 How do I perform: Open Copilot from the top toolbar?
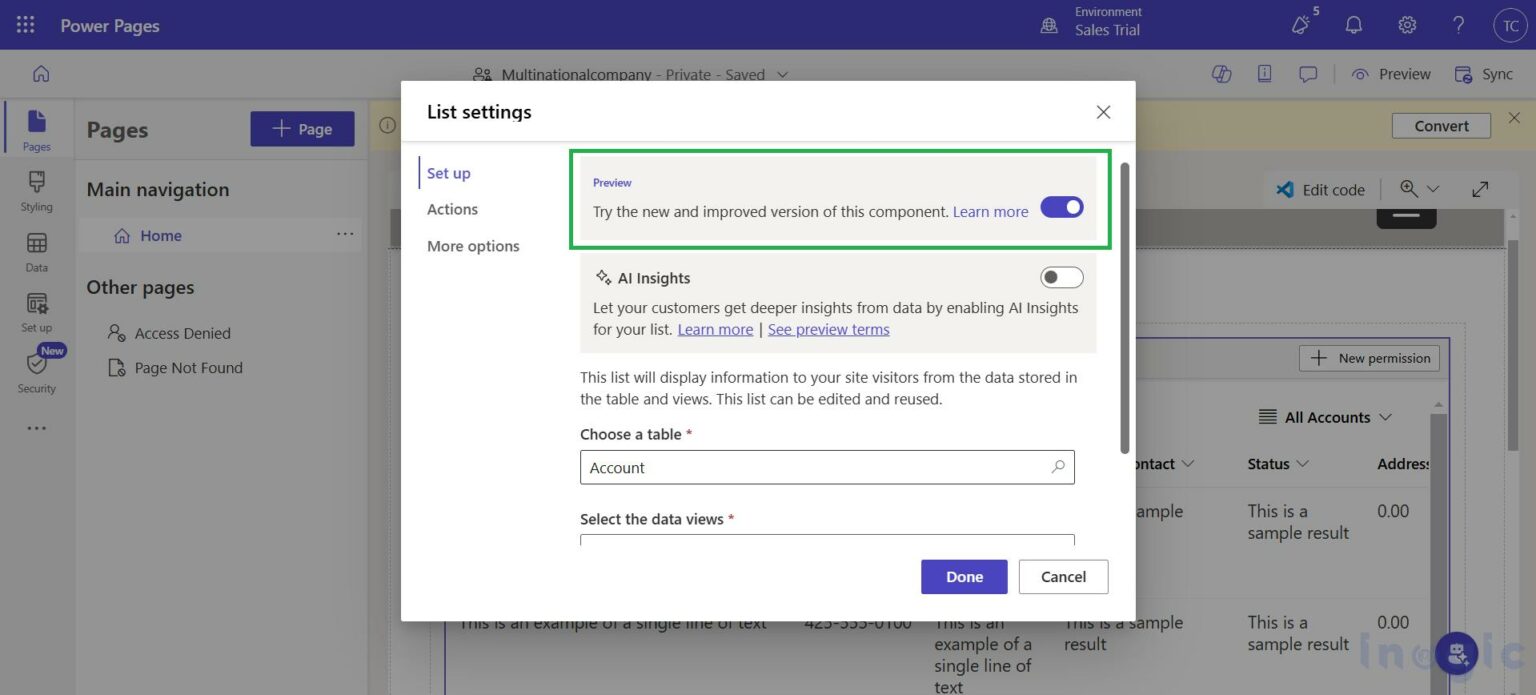pos(1221,73)
